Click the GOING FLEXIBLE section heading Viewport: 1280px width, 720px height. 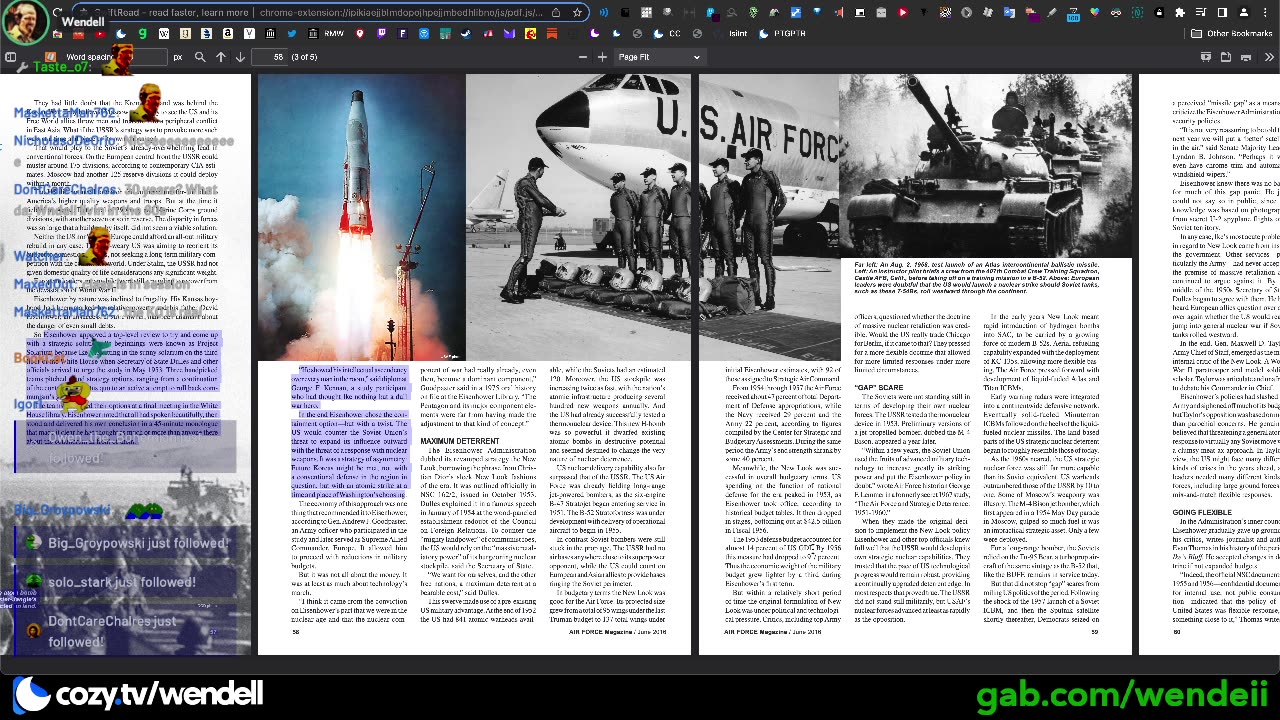[x=1202, y=513]
